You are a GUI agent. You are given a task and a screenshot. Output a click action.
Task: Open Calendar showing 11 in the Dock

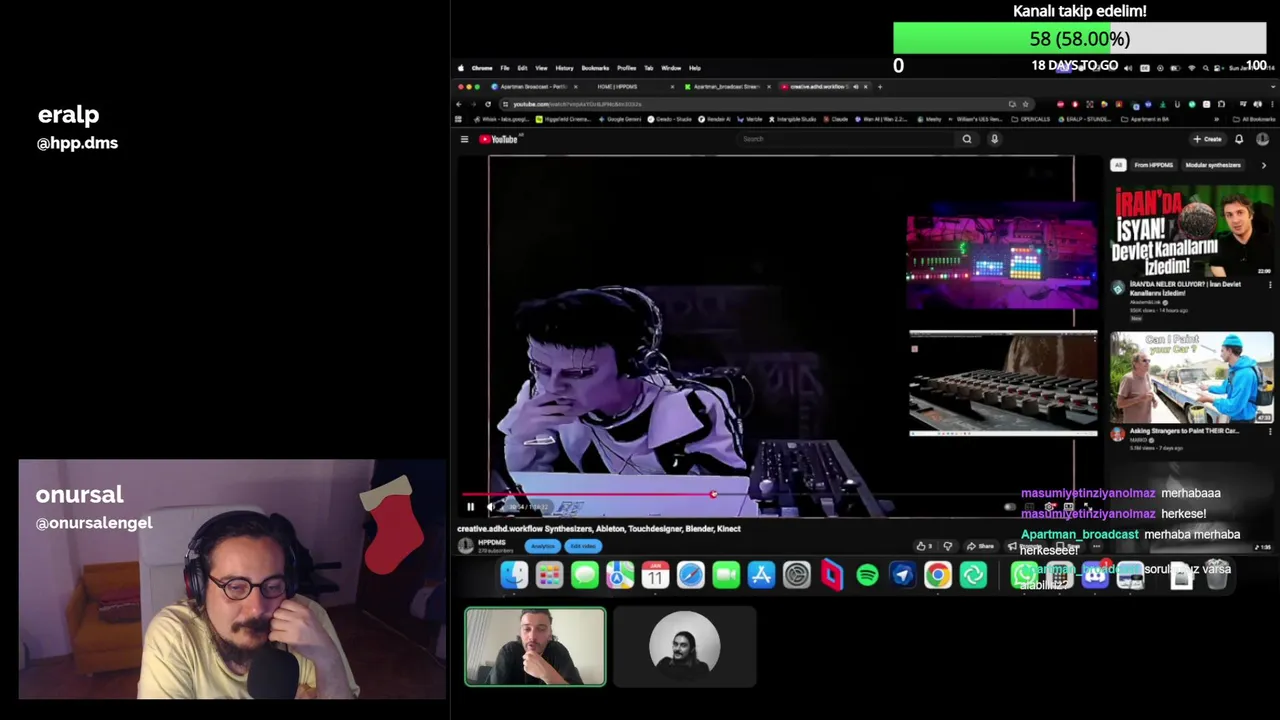(655, 575)
